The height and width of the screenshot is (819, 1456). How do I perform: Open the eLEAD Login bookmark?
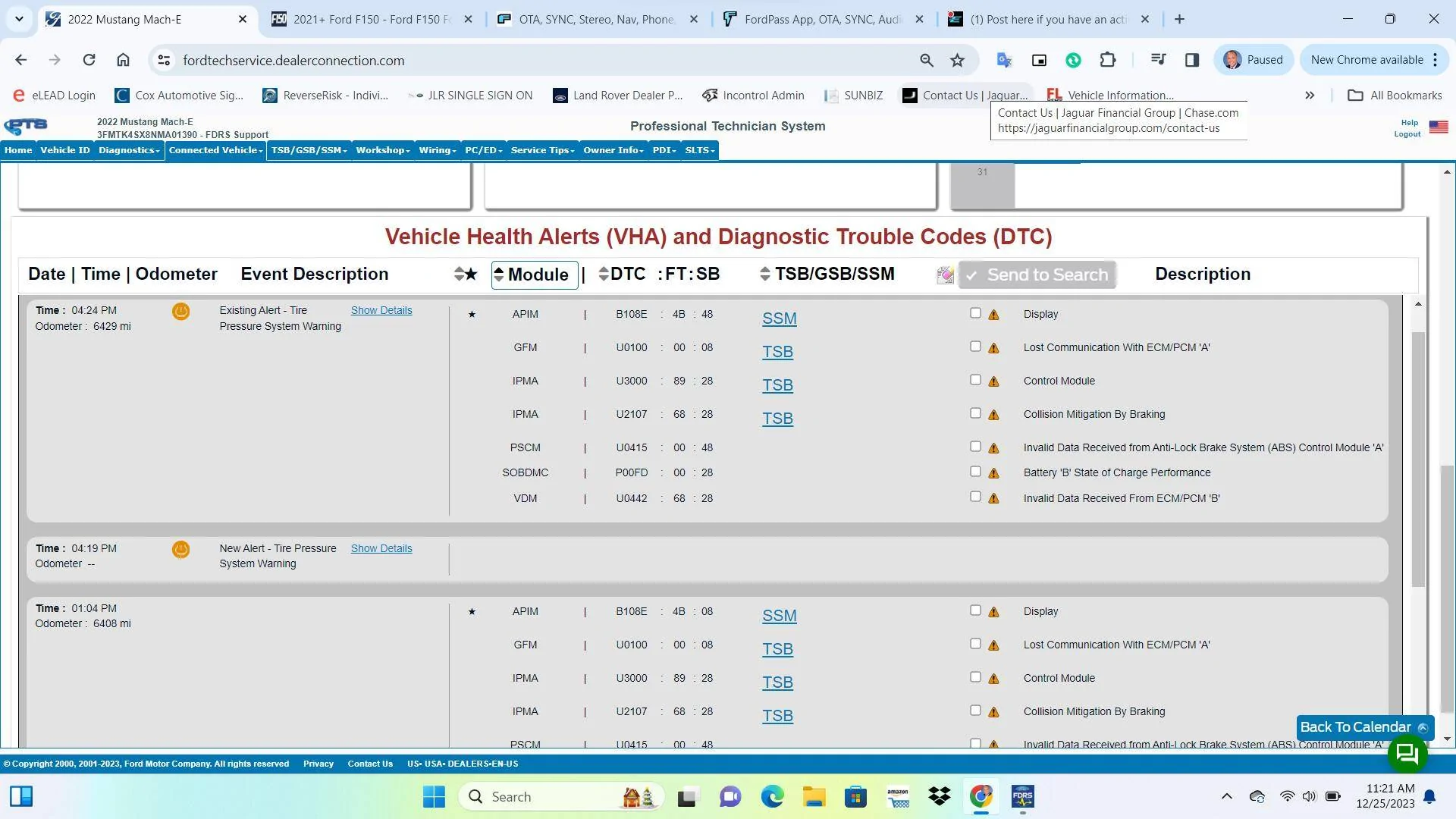[x=54, y=95]
